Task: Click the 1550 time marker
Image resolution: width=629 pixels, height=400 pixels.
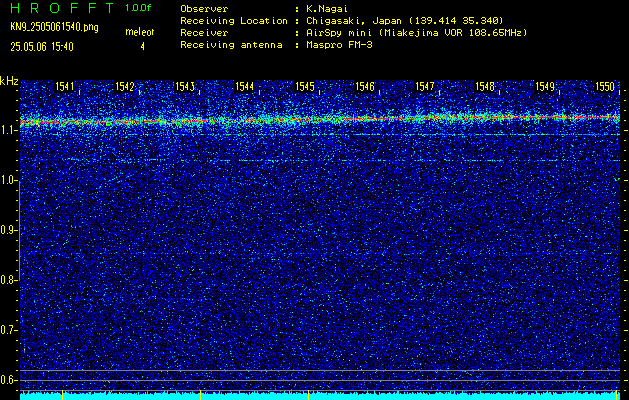Action: click(x=605, y=86)
